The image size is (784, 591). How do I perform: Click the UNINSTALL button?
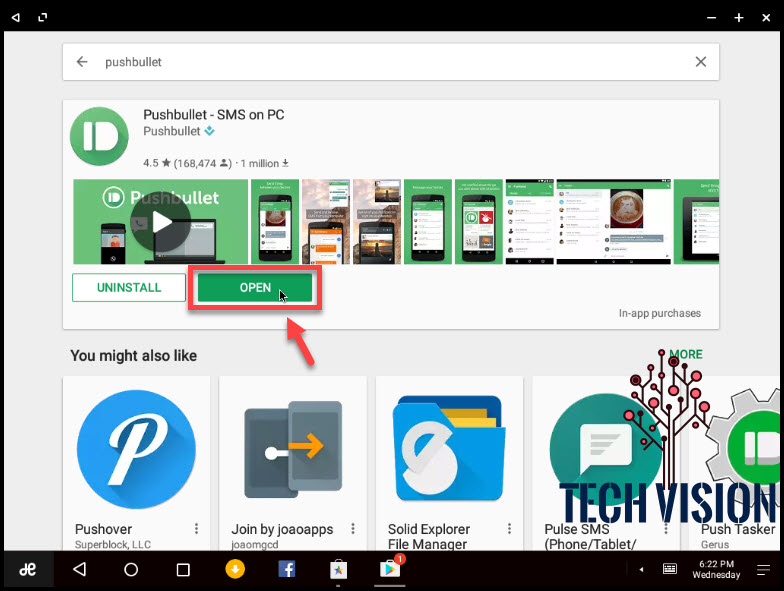point(128,288)
